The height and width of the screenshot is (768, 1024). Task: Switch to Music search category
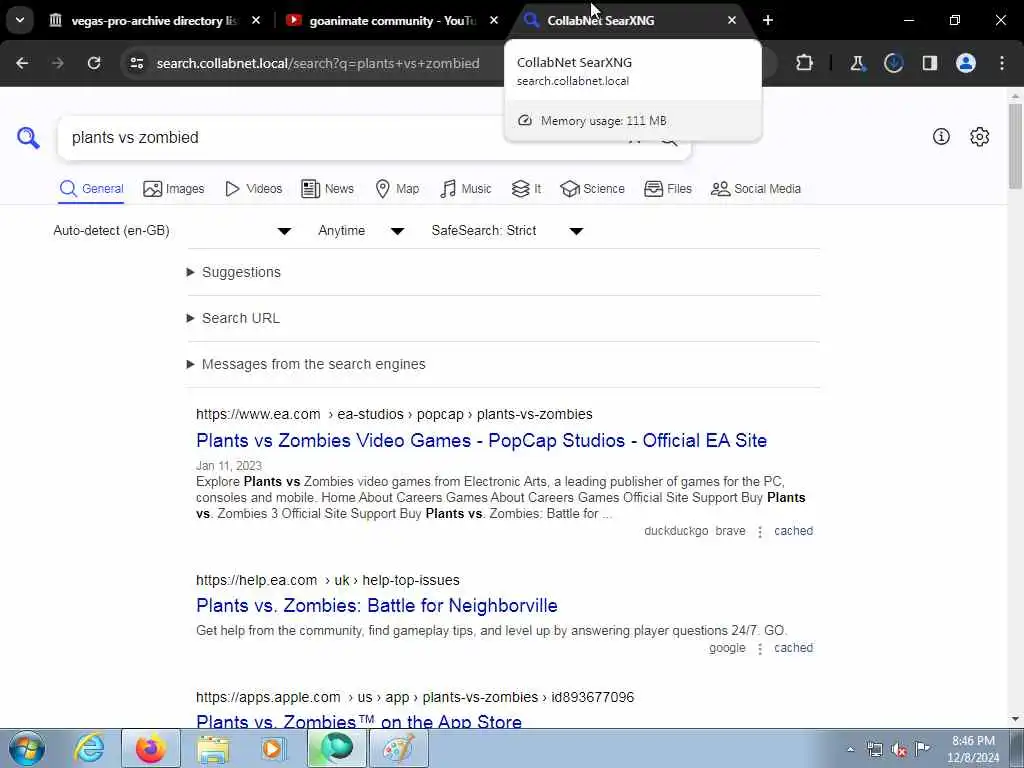(466, 189)
